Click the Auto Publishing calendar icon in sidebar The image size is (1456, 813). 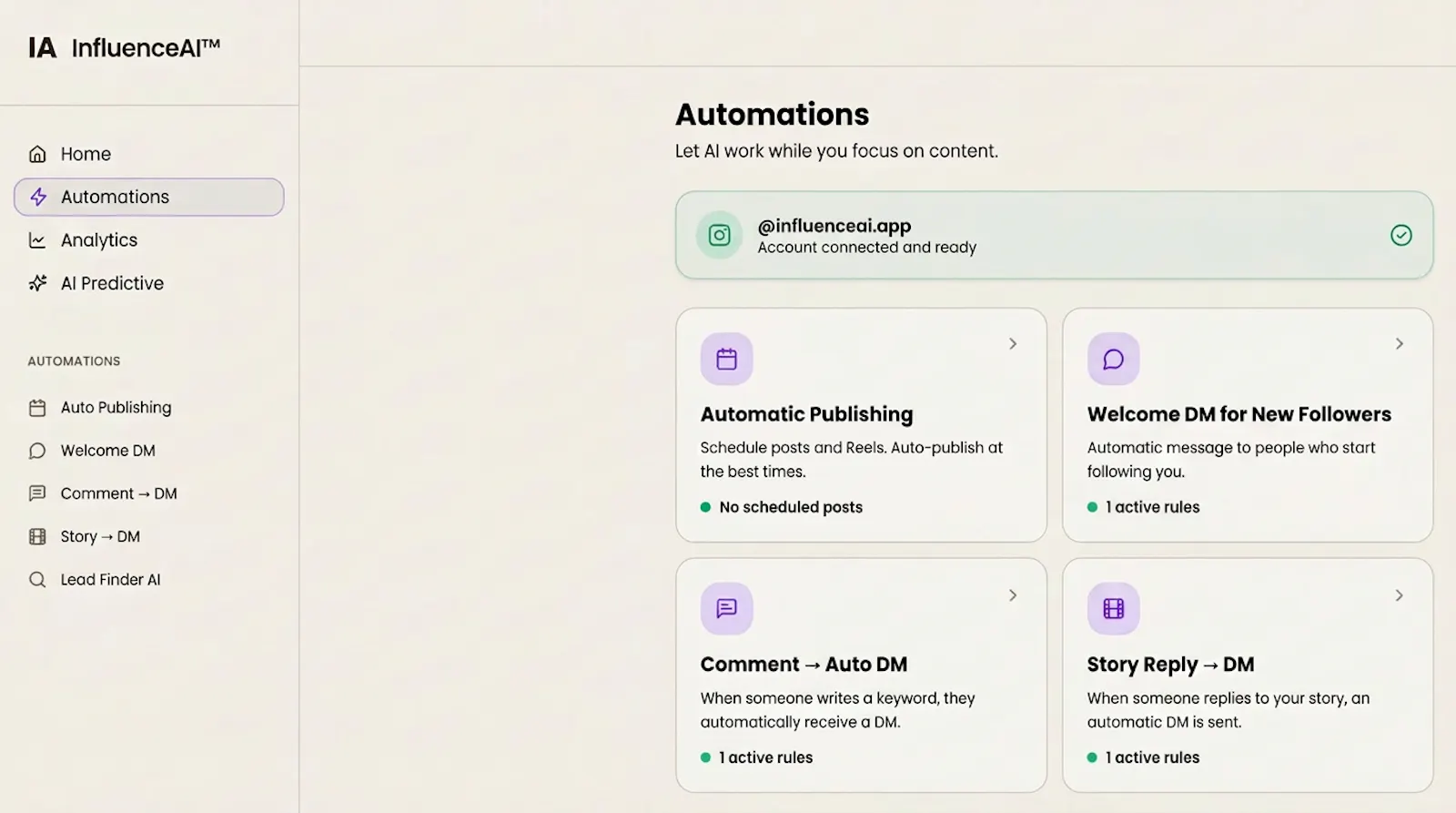pyautogui.click(x=37, y=408)
